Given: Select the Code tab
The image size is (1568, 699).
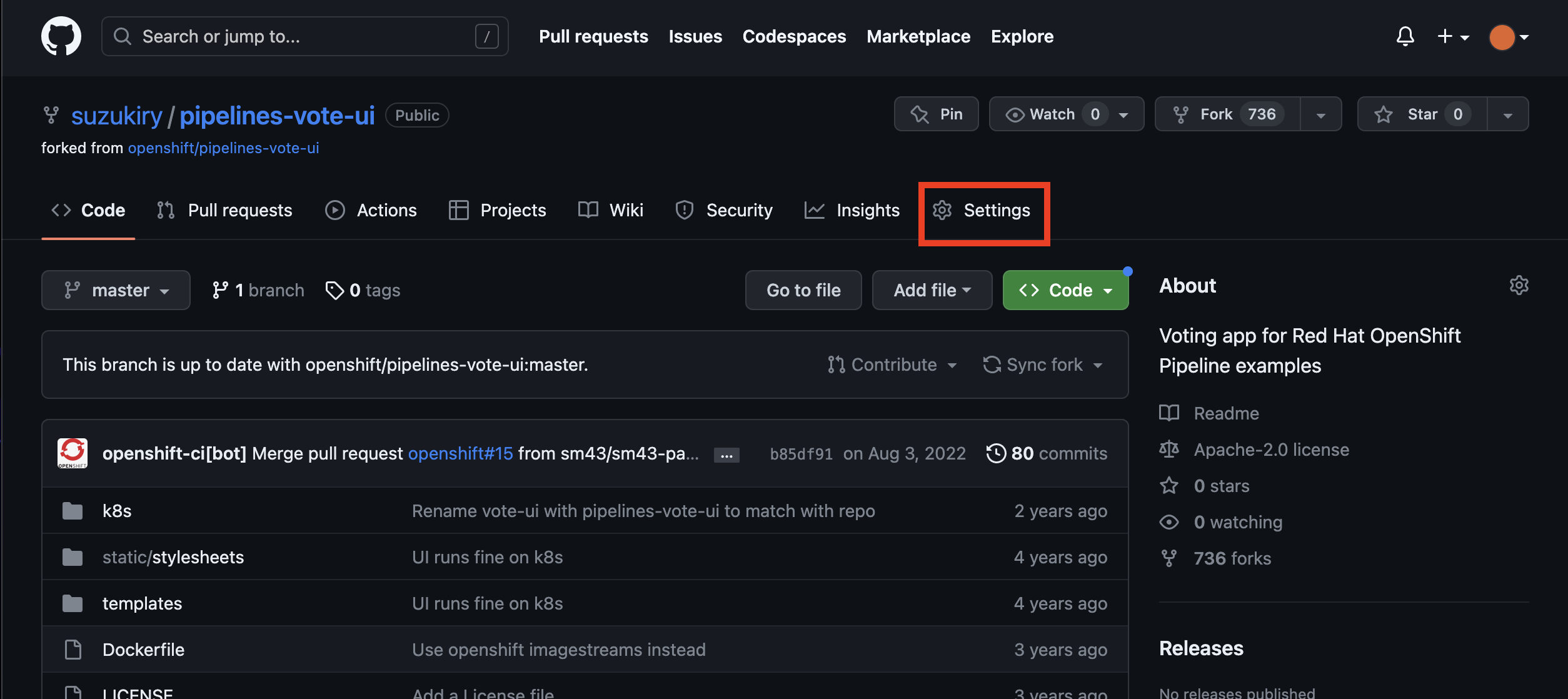Looking at the screenshot, I should click(88, 210).
